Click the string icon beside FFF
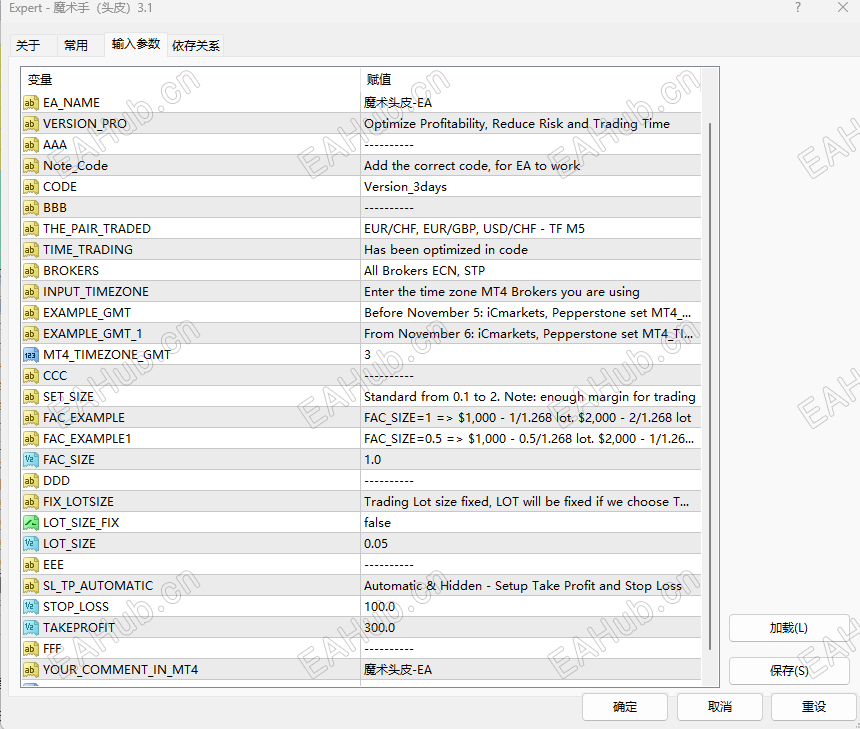 tap(31, 649)
